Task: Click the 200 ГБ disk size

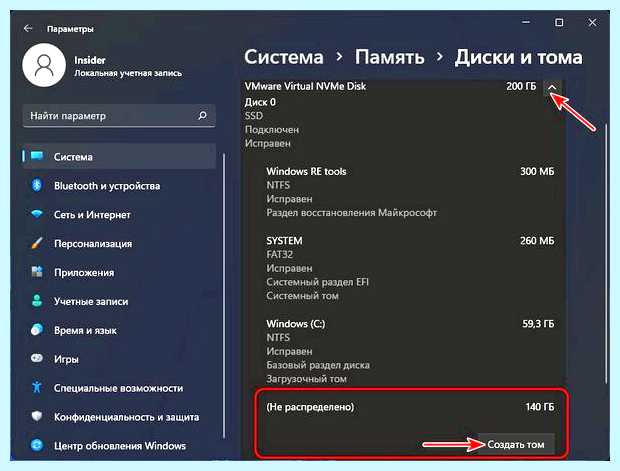Action: [x=521, y=86]
